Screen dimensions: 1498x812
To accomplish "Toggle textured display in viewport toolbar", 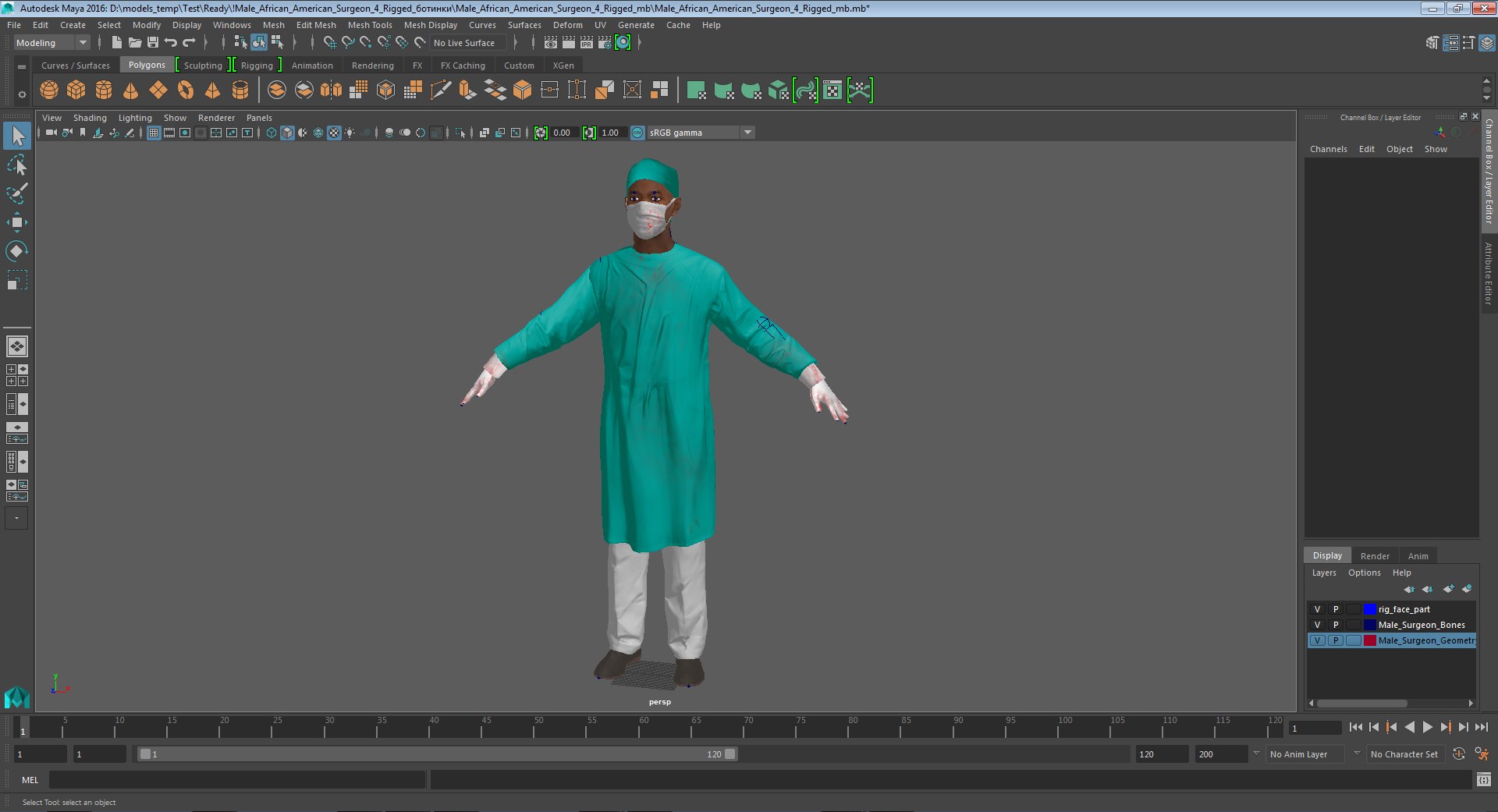I will point(334,133).
